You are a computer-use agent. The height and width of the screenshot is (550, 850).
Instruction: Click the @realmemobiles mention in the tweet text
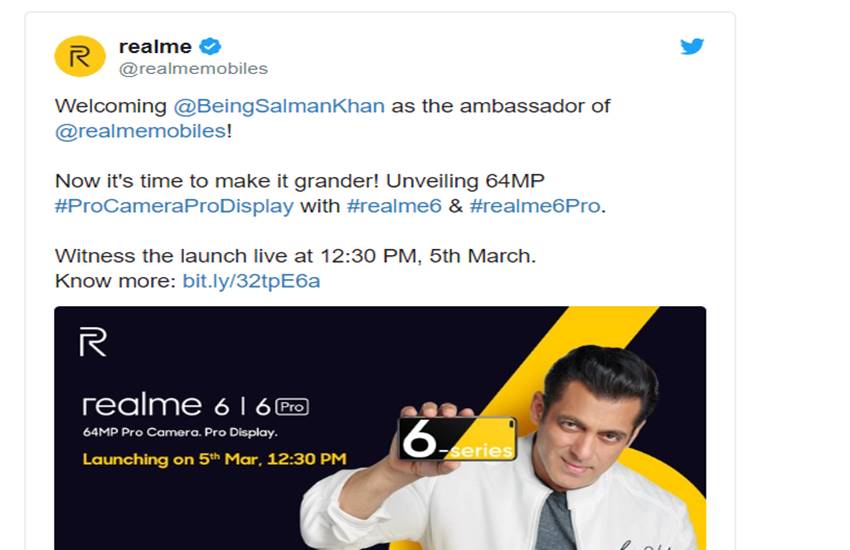(x=140, y=131)
